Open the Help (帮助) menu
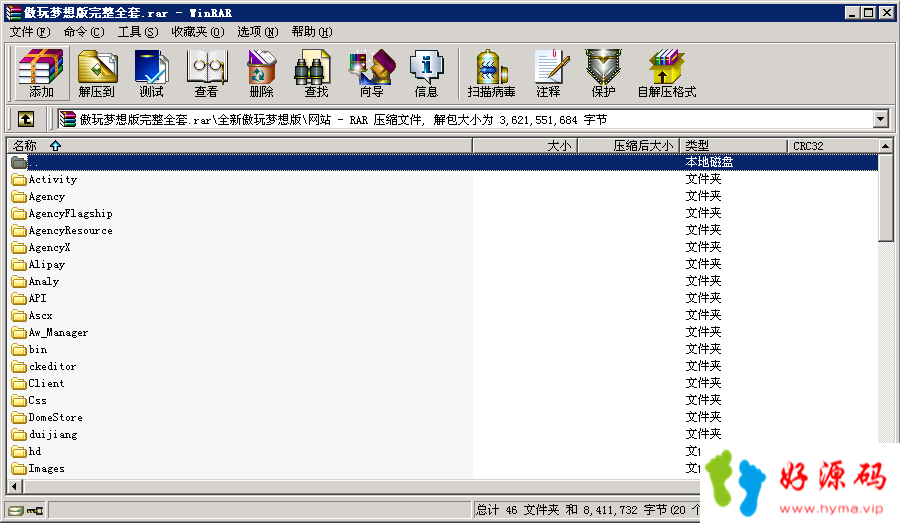 [x=312, y=32]
